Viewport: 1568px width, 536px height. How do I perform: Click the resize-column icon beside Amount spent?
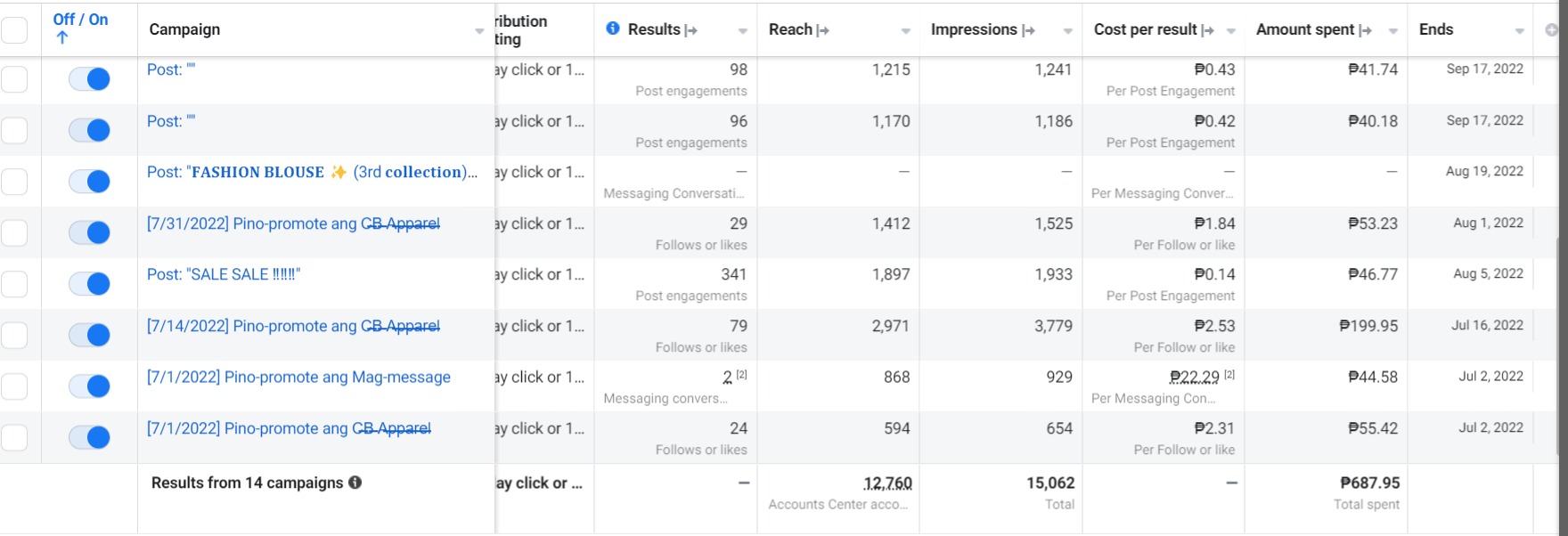pos(1365,30)
